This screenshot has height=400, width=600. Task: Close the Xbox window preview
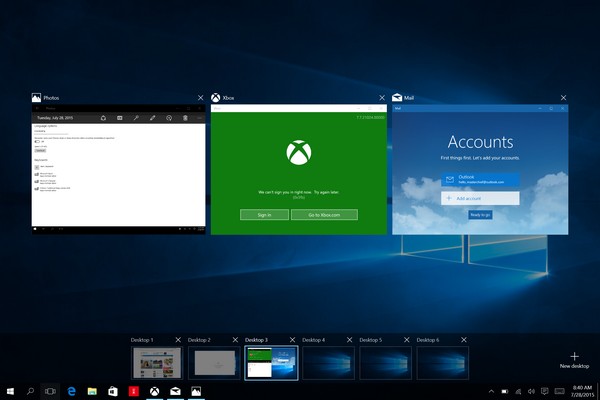(x=382, y=98)
